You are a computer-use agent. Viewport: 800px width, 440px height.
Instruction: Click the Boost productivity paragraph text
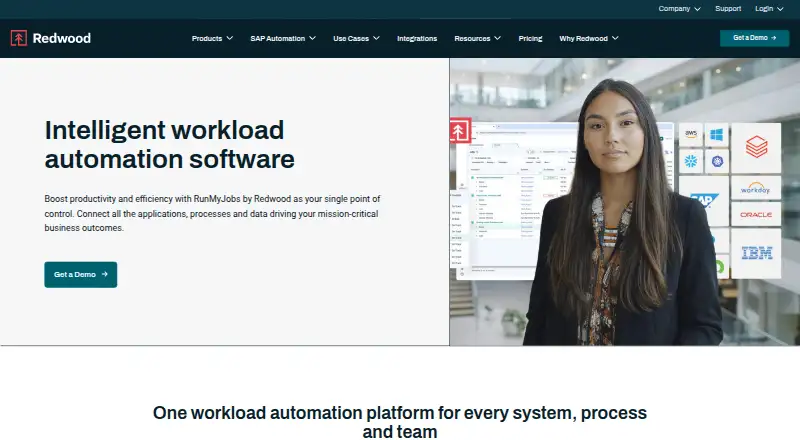click(x=212, y=213)
